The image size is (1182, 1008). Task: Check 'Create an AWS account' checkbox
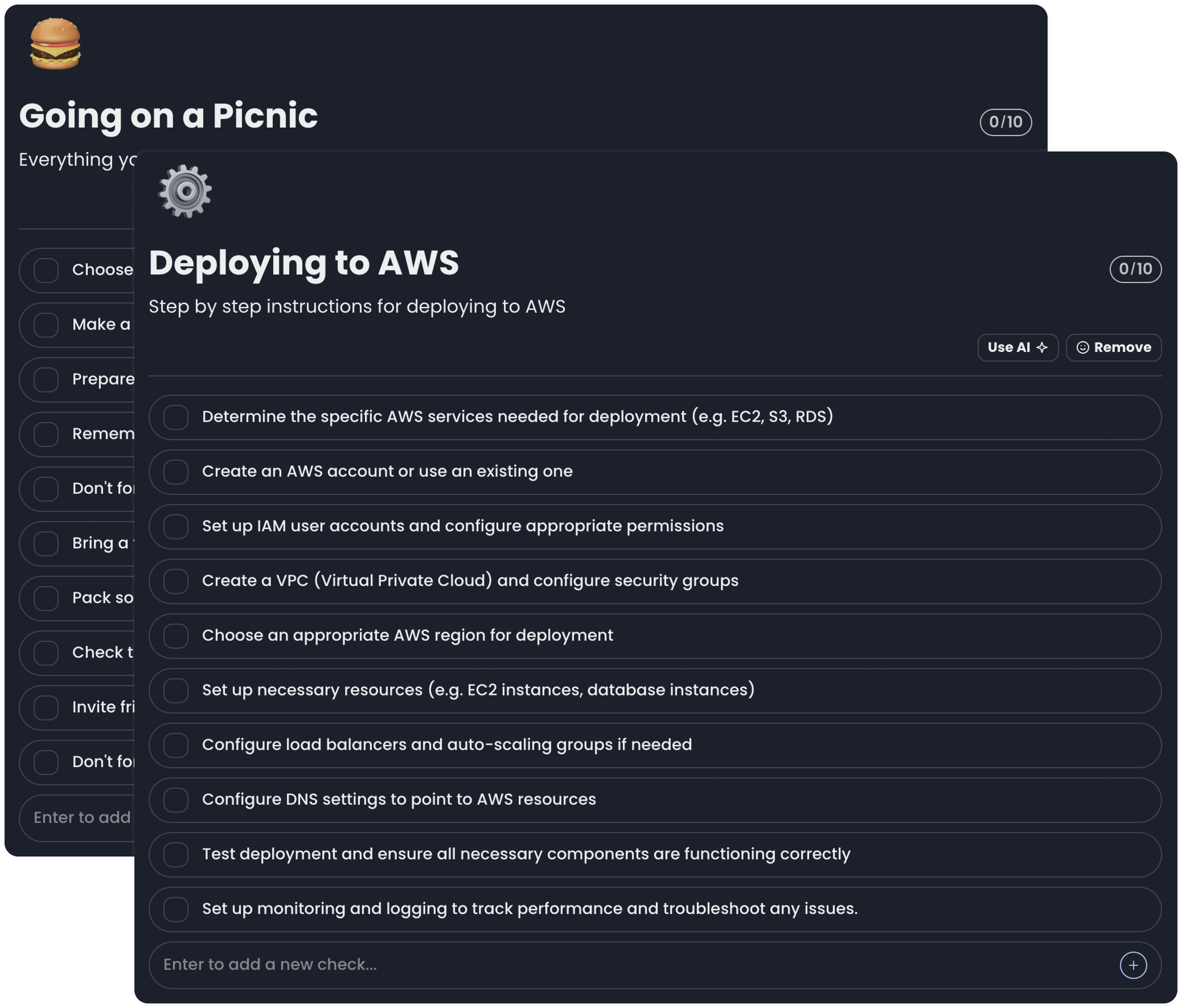[x=176, y=472]
